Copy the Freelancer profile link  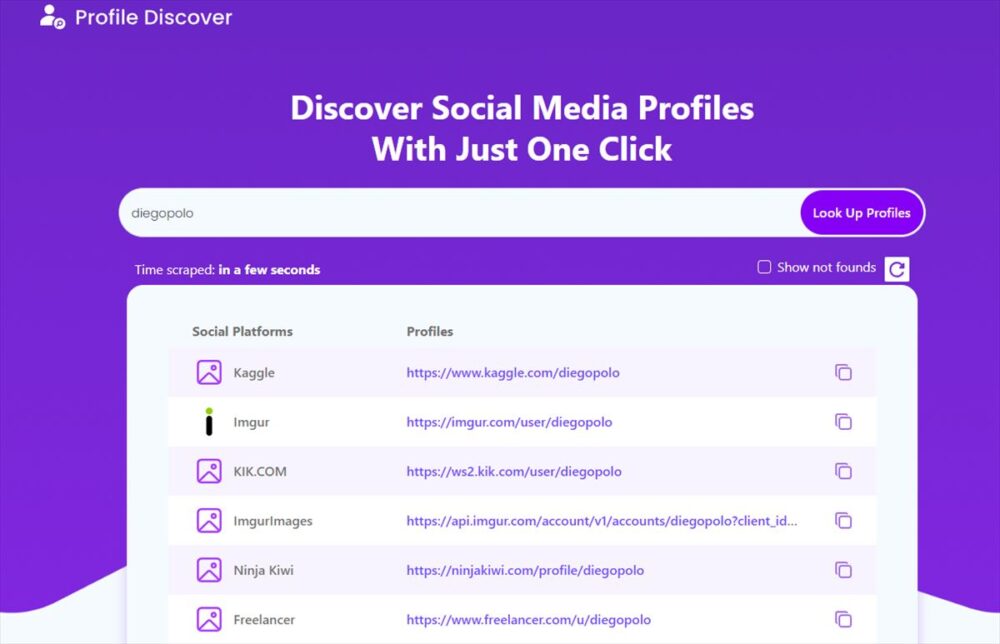point(843,619)
